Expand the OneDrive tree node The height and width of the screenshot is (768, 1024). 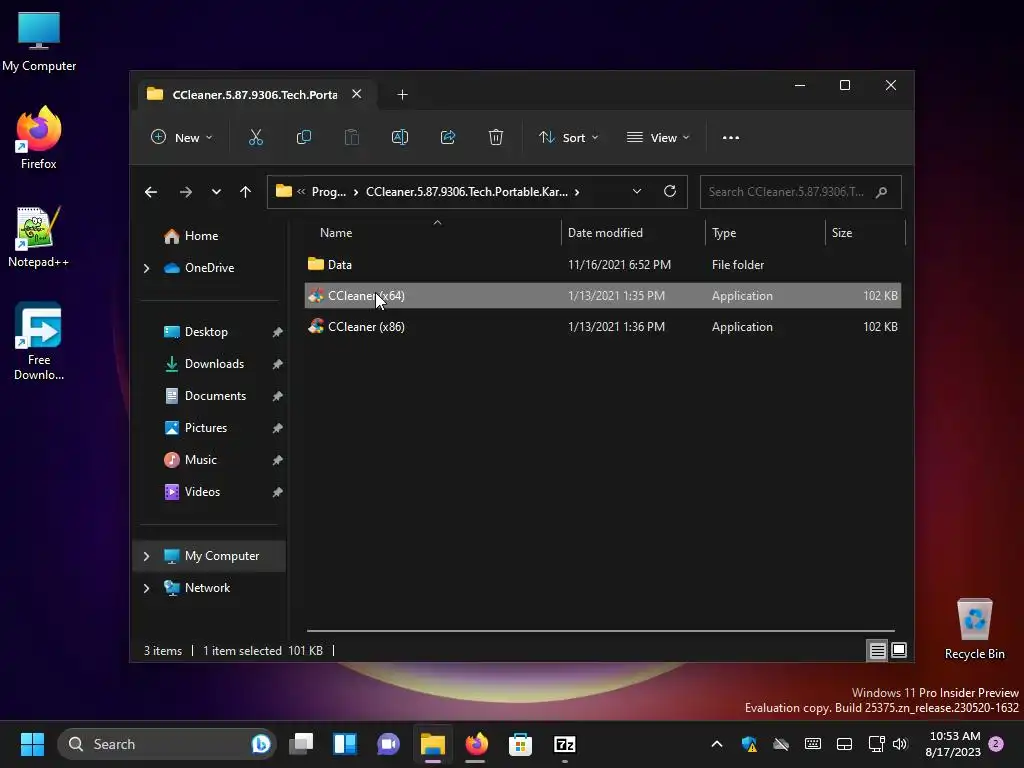tap(146, 268)
